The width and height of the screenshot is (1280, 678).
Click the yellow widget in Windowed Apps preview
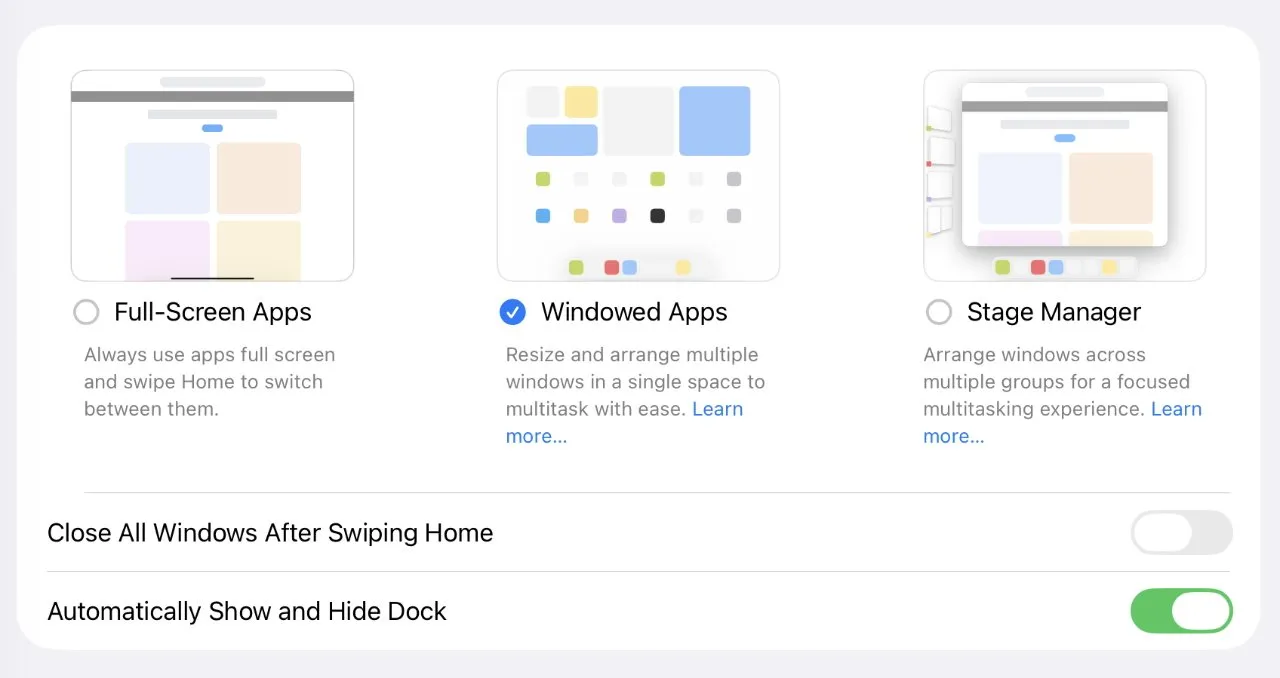point(581,102)
